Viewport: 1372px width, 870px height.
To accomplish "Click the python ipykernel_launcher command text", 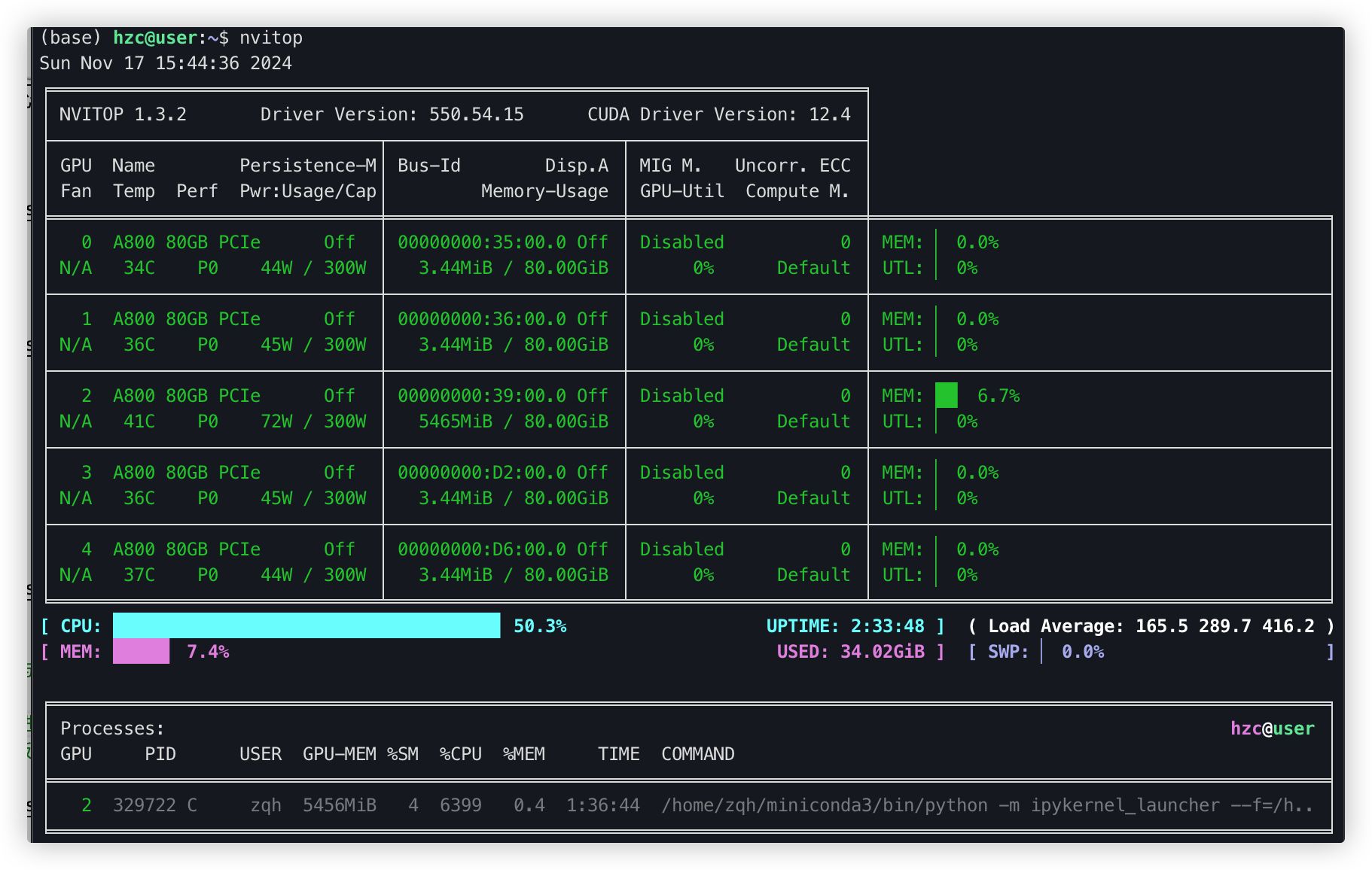I will tap(987, 805).
